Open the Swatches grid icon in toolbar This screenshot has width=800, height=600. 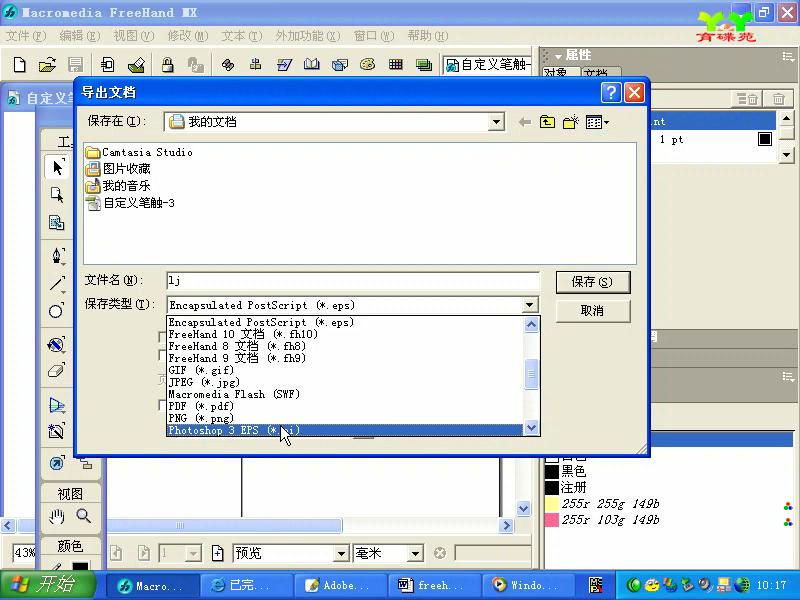395,65
